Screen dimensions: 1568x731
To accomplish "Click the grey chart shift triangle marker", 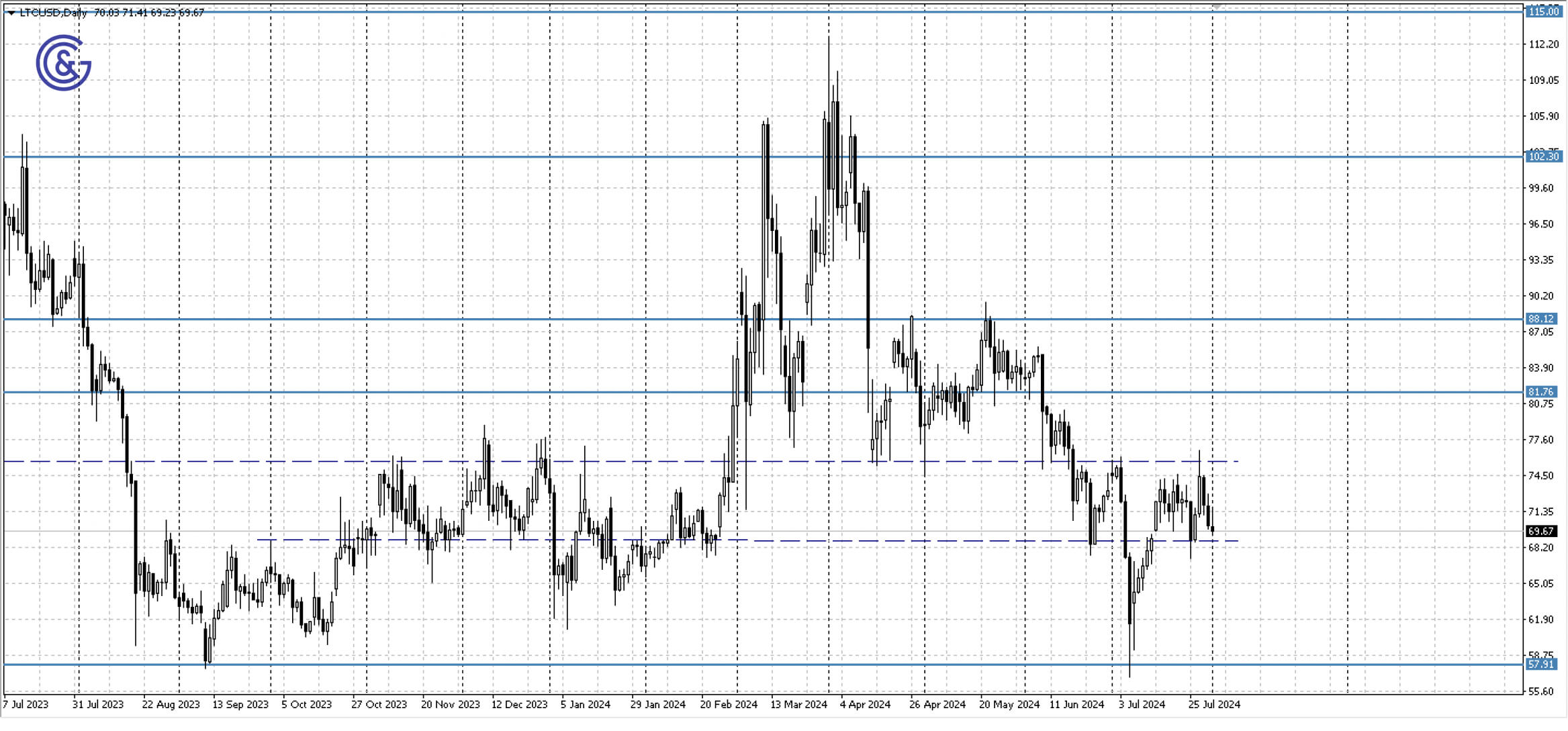I will pos(1216,6).
